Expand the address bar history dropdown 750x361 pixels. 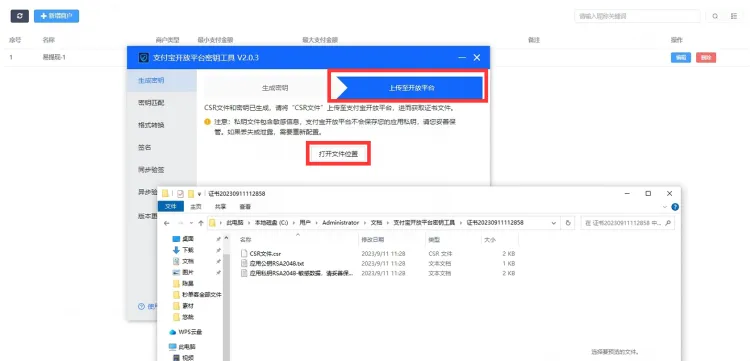pyautogui.click(x=554, y=223)
